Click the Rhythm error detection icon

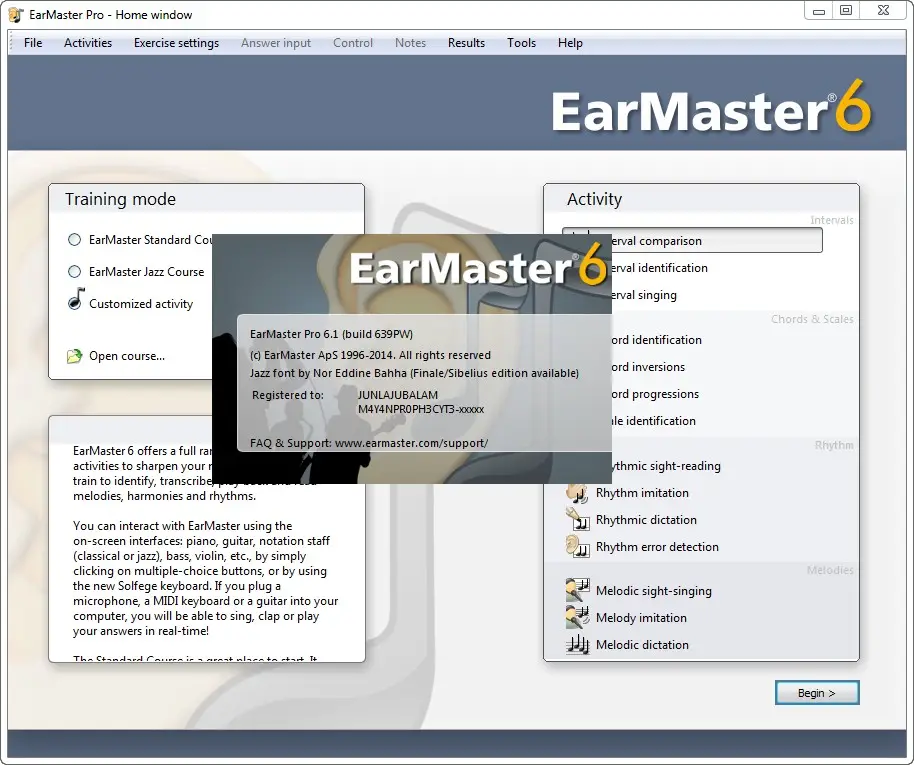(577, 547)
